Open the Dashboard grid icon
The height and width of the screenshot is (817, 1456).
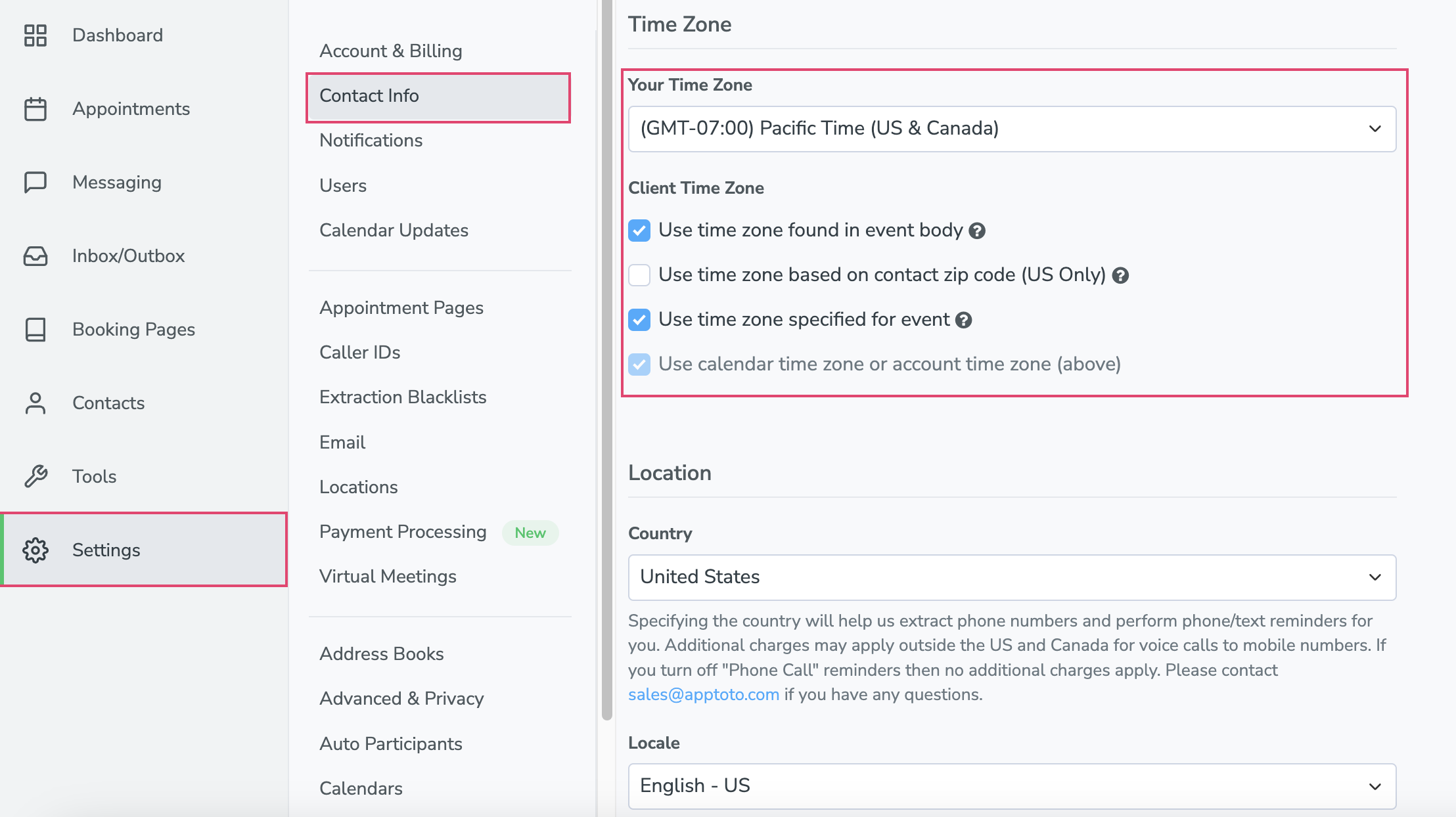35,35
